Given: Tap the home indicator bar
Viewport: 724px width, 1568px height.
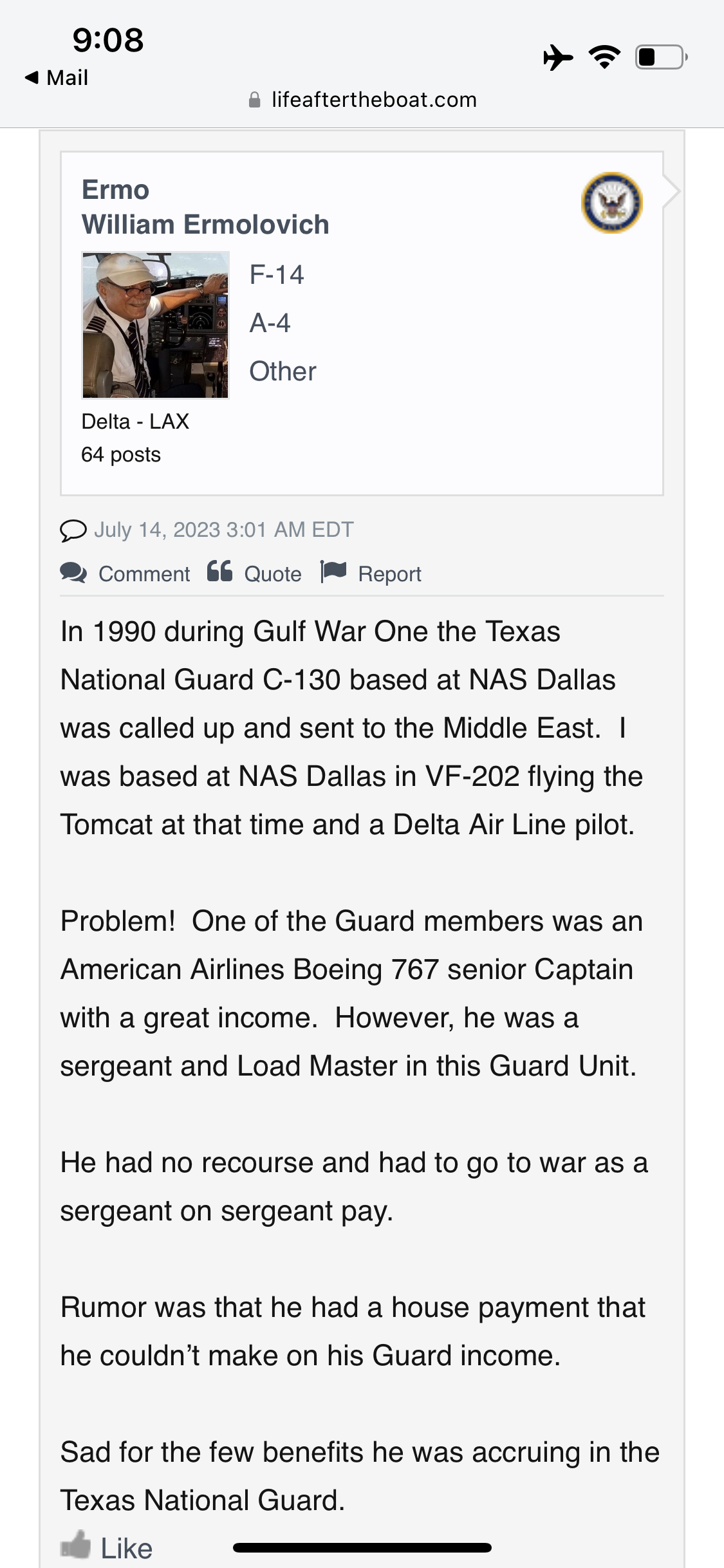Looking at the screenshot, I should 362,1548.
